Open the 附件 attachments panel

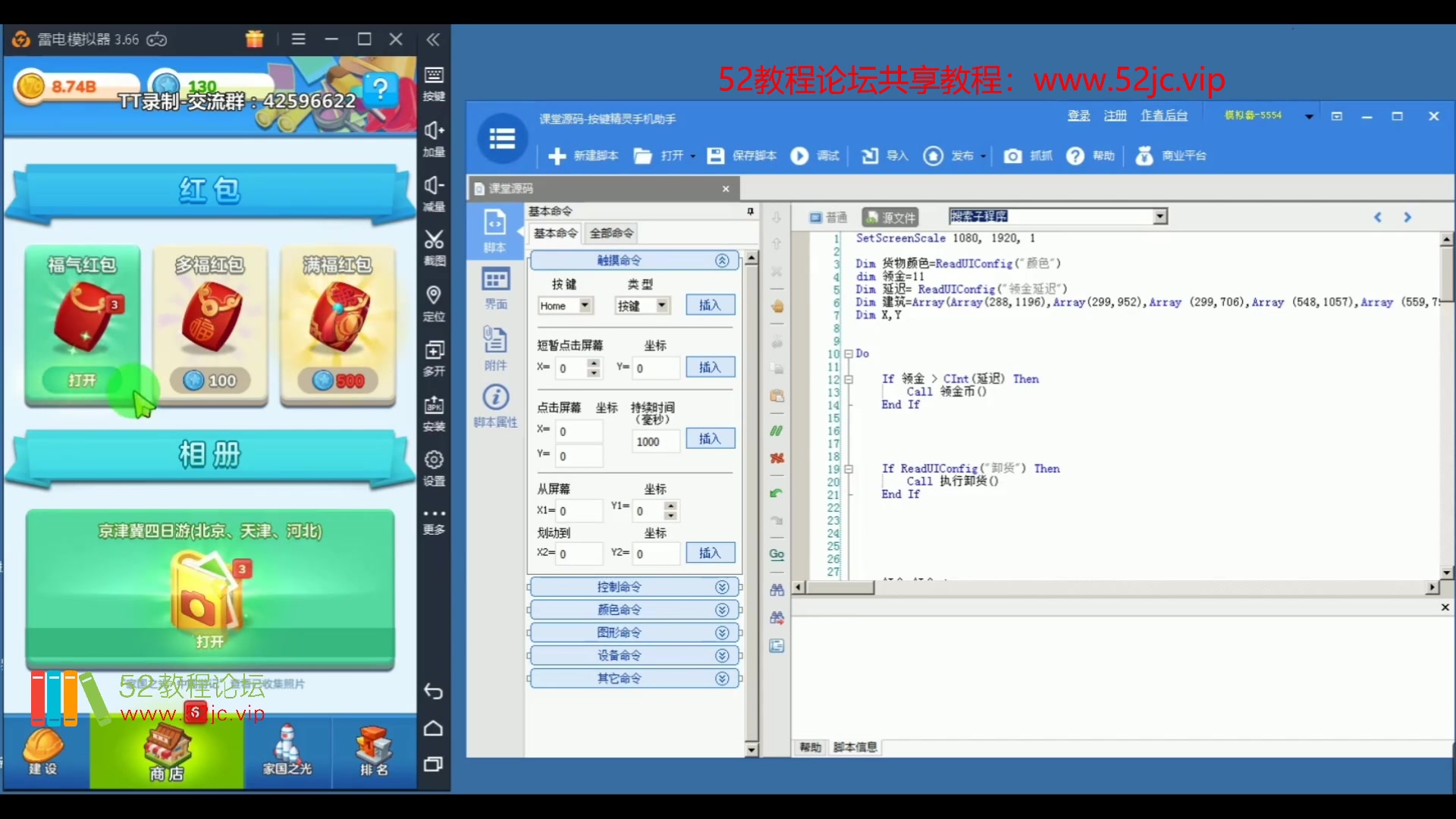[495, 347]
